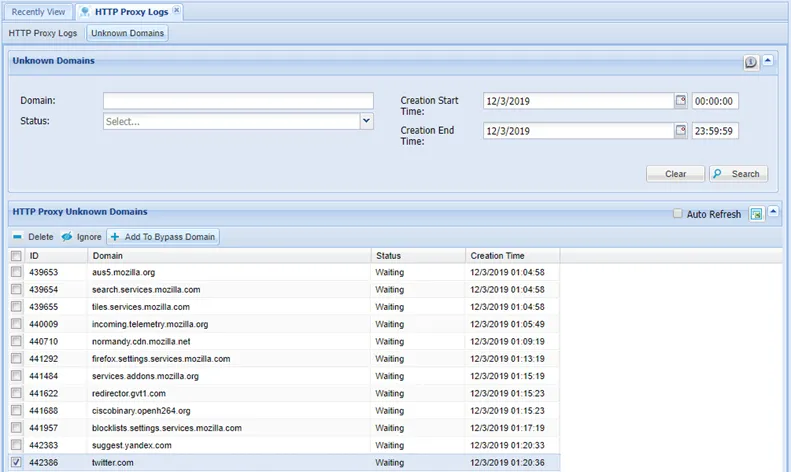791x472 pixels.
Task: Check the row for incoming.telemetry.mozilla.org
Action: (x=16, y=323)
